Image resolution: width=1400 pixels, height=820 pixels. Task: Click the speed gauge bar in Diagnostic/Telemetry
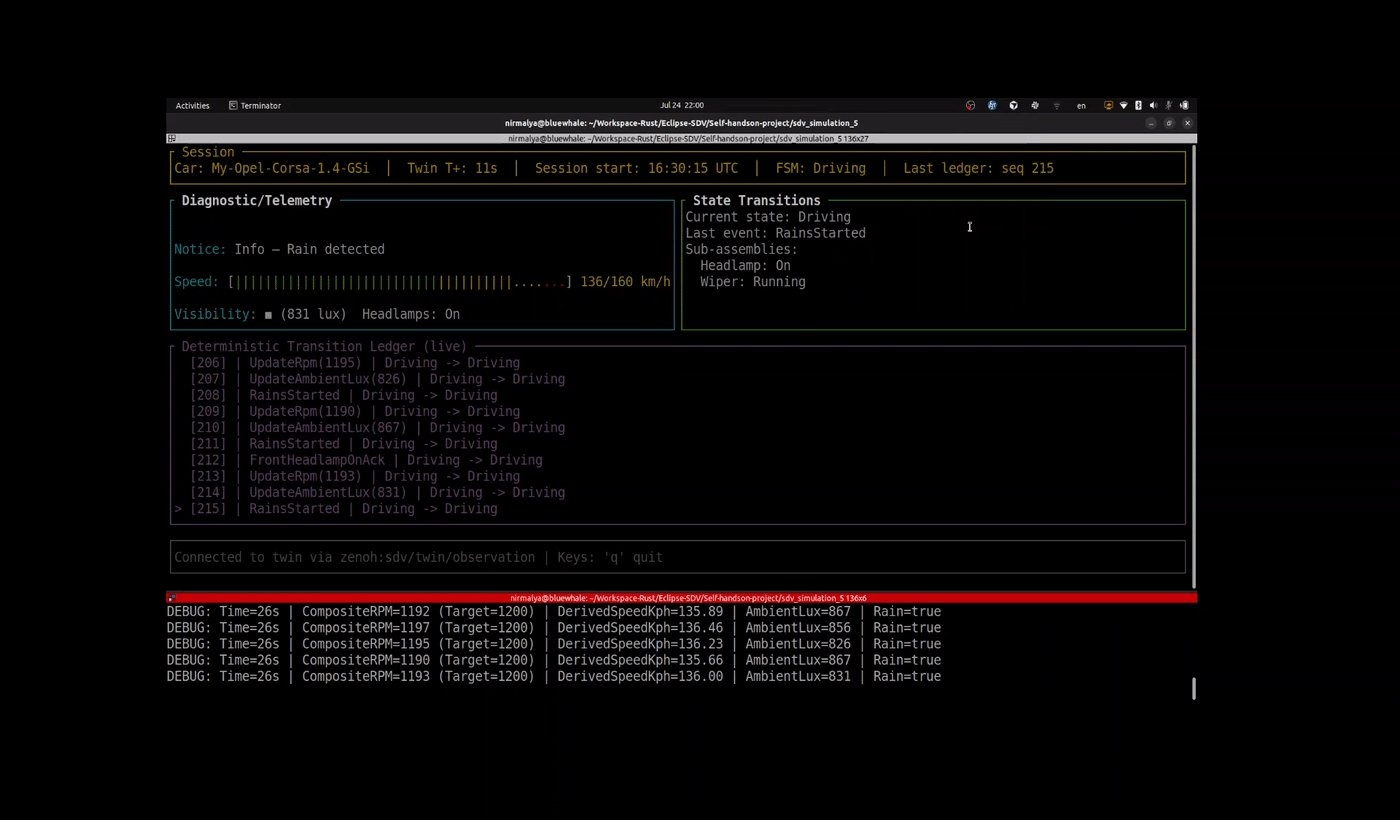pos(400,282)
